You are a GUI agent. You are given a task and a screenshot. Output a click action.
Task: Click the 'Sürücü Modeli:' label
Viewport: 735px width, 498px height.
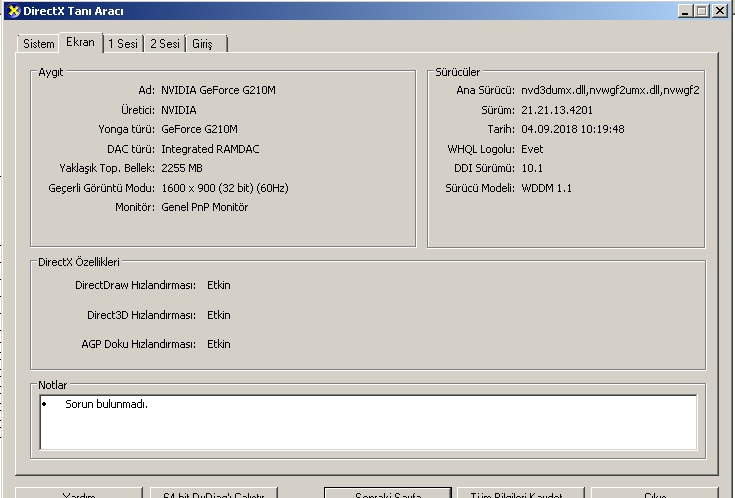click(480, 188)
